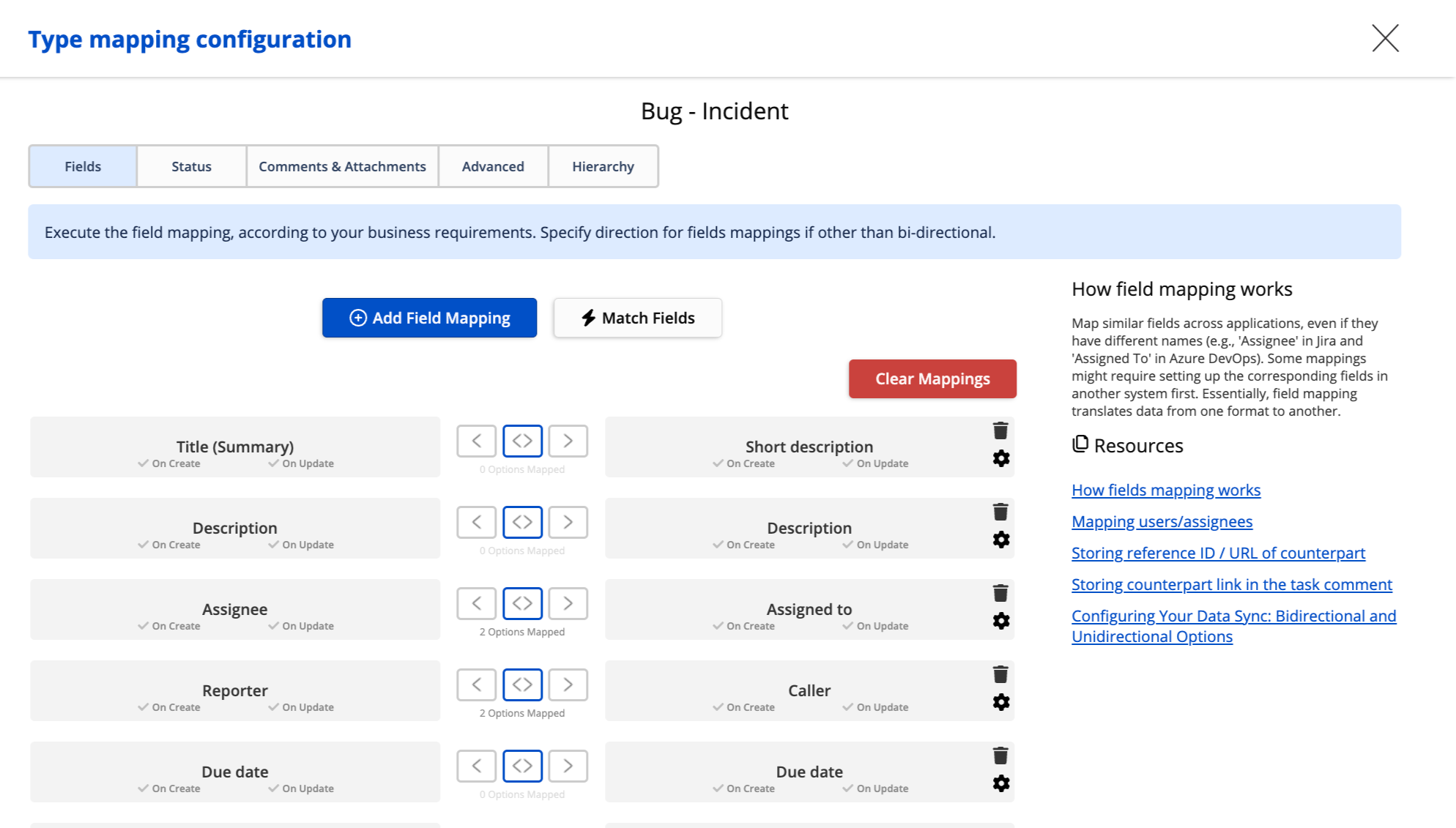The height and width of the screenshot is (828, 1456).
Task: Click the Match Fields button
Action: coord(637,318)
